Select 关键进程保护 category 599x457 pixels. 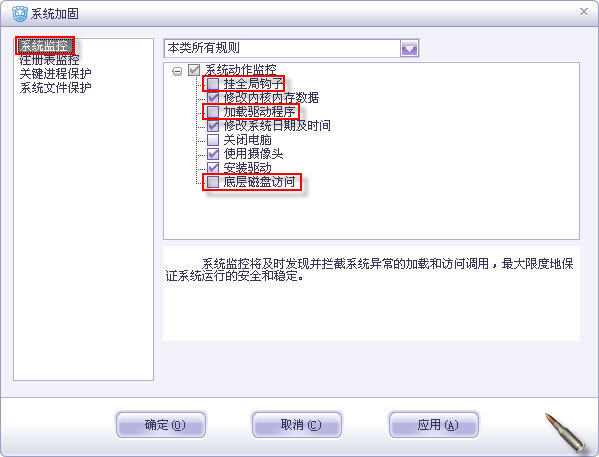point(55,73)
